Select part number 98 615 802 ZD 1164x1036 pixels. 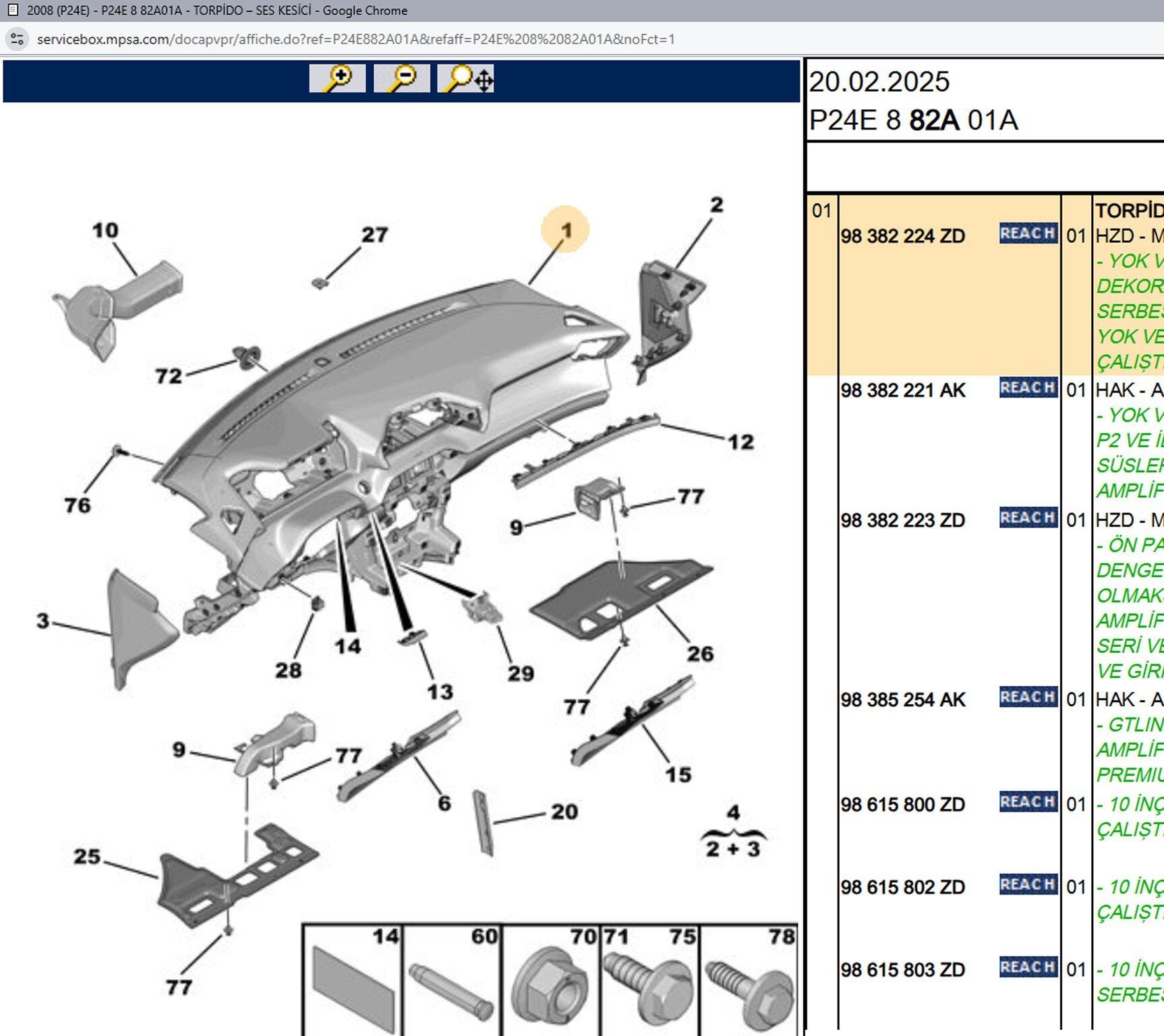point(902,888)
